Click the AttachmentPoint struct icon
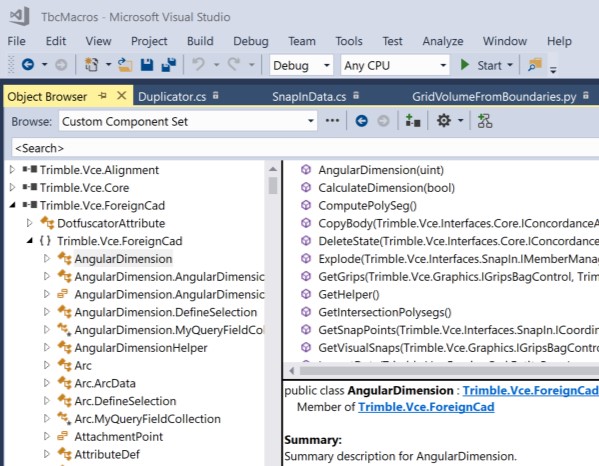 click(x=62, y=436)
